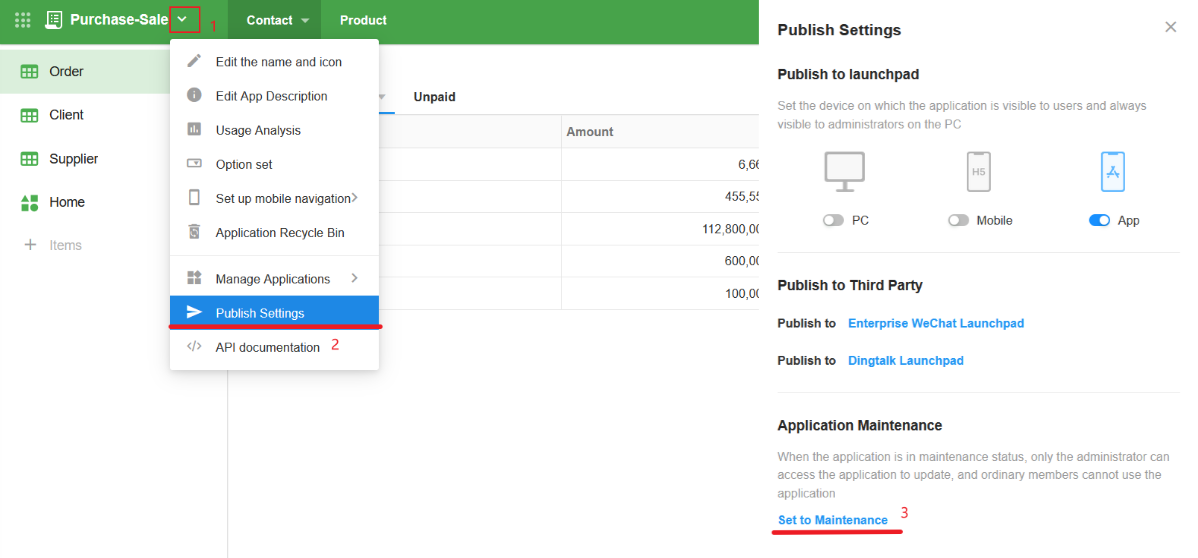Enable the PC publish toggle
The width and height of the screenshot is (1198, 558).
click(833, 221)
